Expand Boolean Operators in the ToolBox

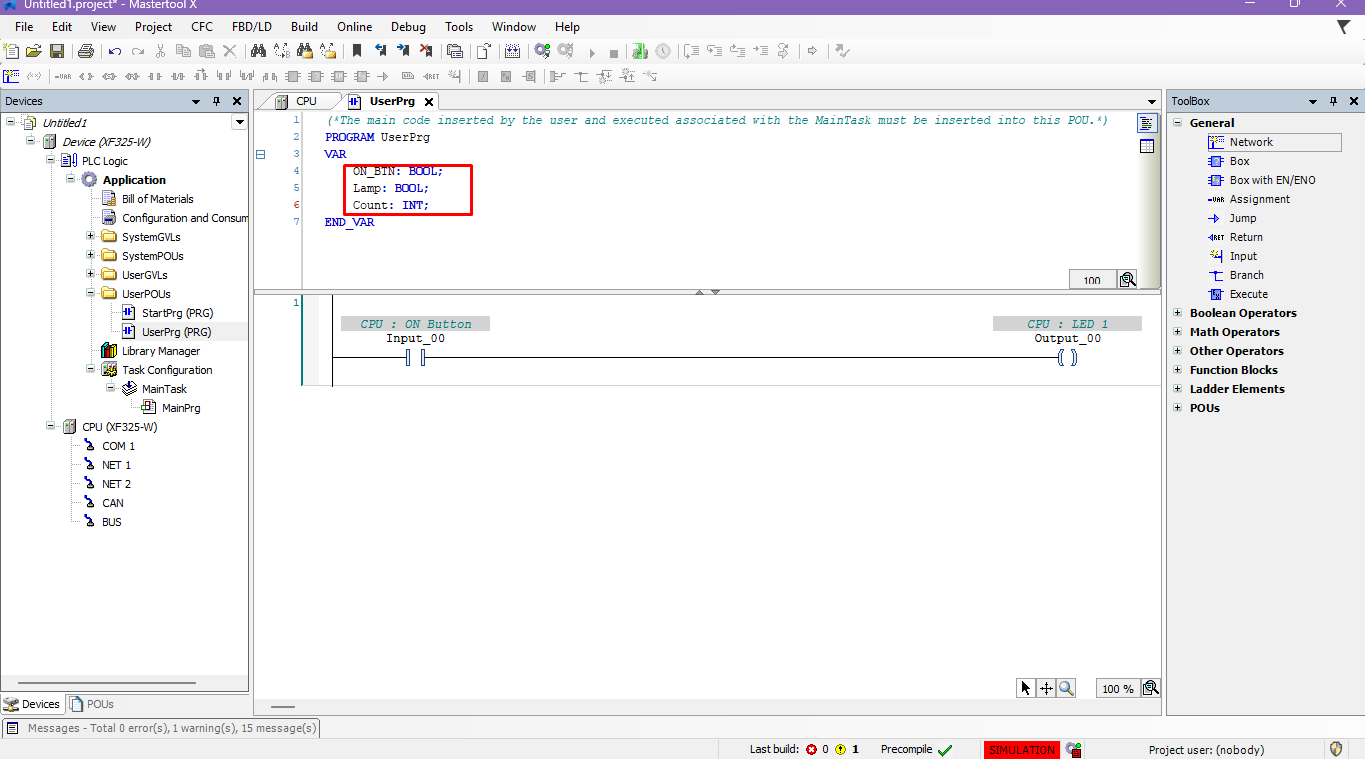pyautogui.click(x=1177, y=313)
